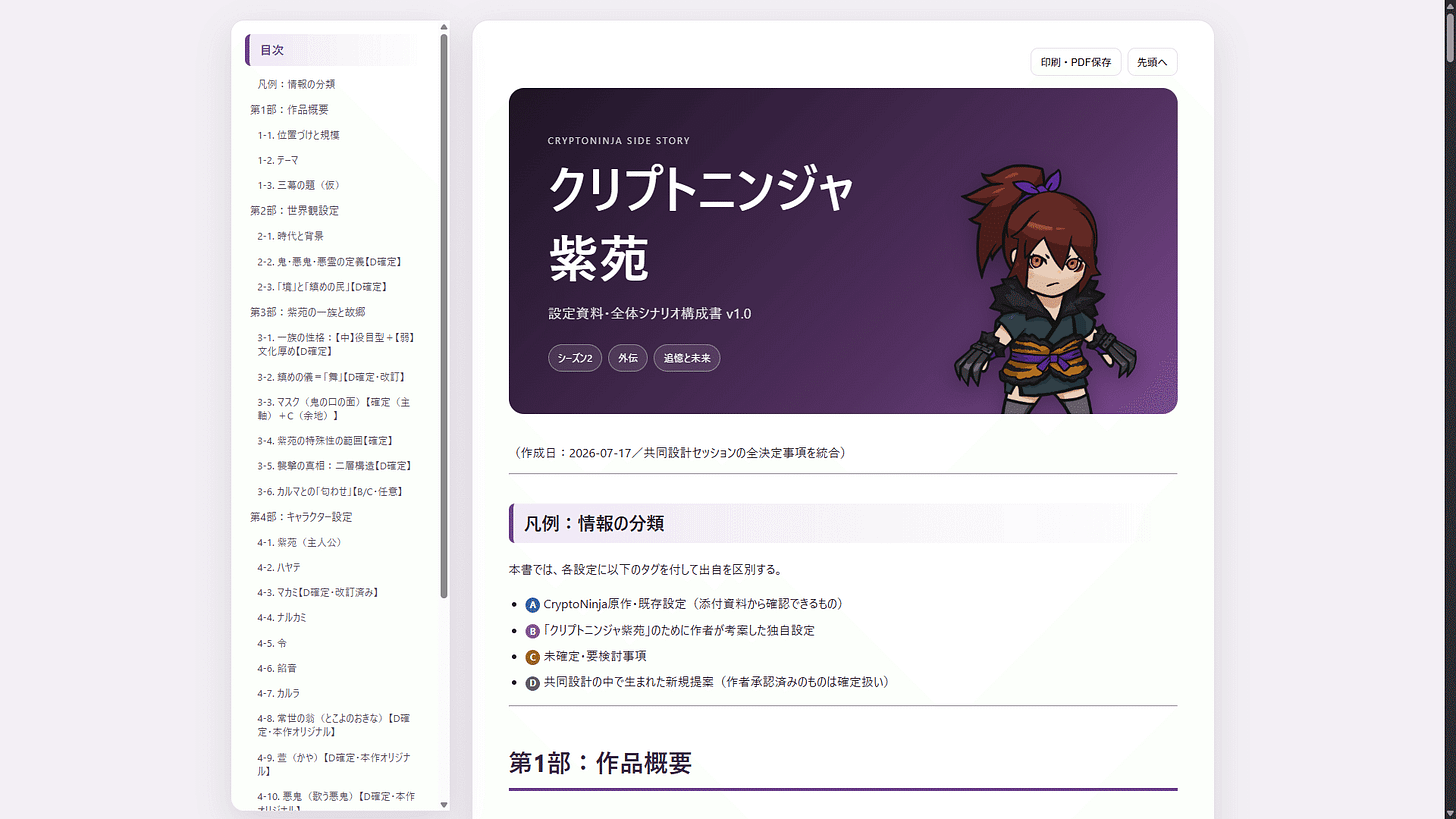Open 4-8. 常世の翁 contents link
This screenshot has width=1456, height=819.
pyautogui.click(x=335, y=724)
